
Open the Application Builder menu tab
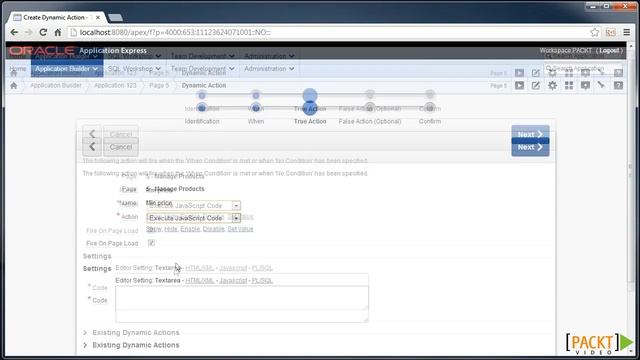67,69
